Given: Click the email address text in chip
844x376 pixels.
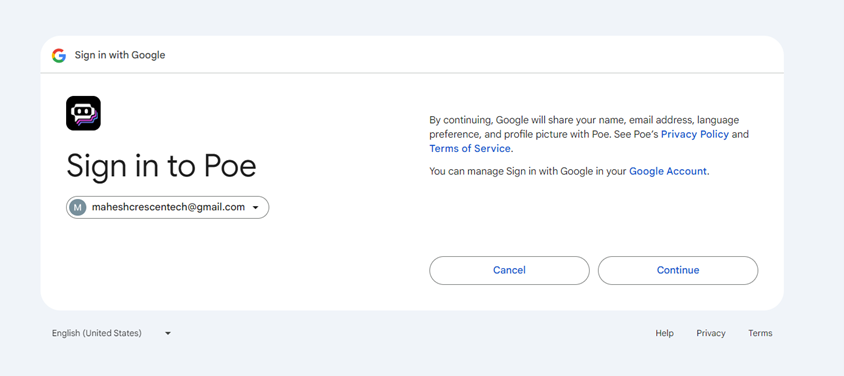Looking at the screenshot, I should coord(168,207).
